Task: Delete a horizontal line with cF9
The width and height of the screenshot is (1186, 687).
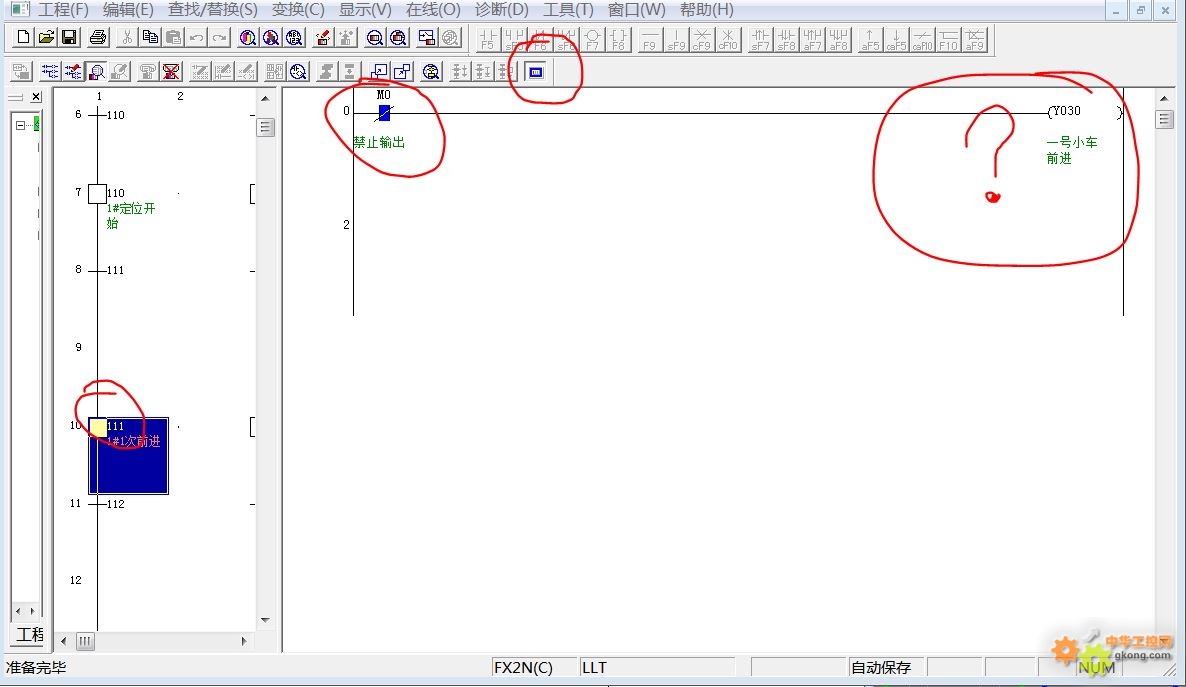Action: [702, 39]
